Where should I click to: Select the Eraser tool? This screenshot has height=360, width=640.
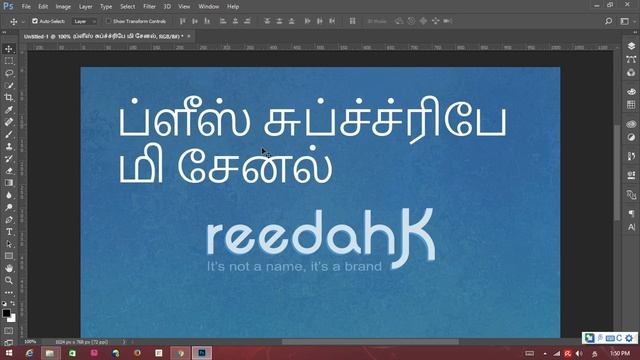(9, 171)
